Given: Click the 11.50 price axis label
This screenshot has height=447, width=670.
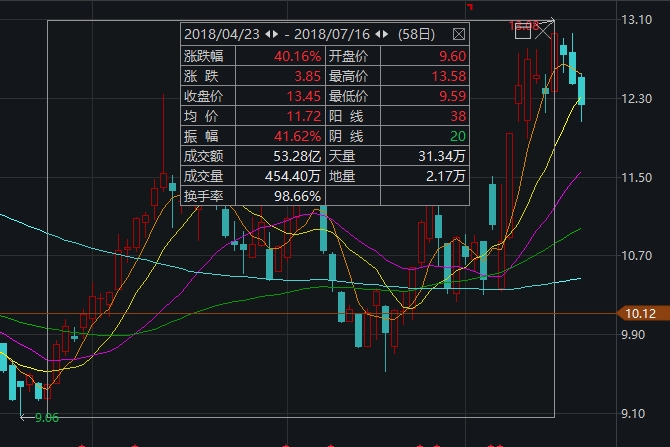Looking at the screenshot, I should click(637, 177).
